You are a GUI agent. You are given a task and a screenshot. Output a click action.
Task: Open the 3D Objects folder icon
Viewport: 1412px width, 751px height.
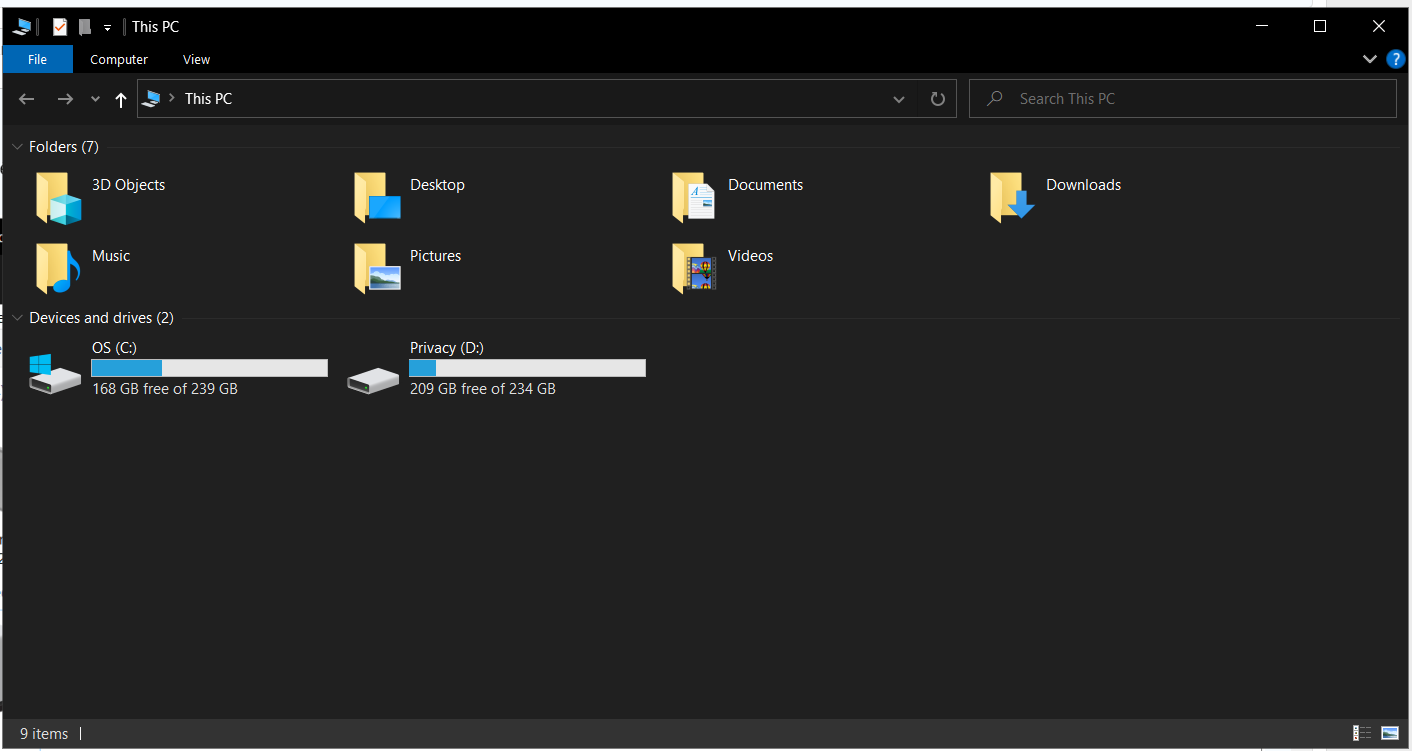pos(58,197)
